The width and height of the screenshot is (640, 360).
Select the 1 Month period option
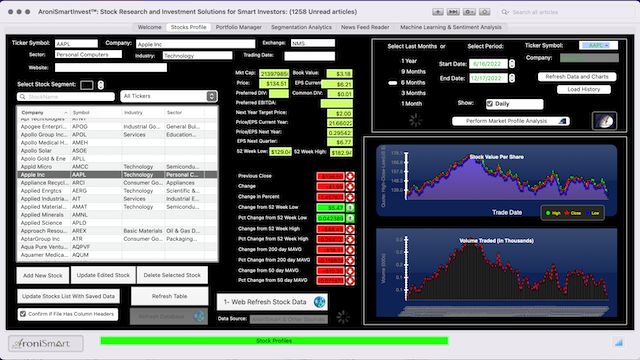coord(411,104)
